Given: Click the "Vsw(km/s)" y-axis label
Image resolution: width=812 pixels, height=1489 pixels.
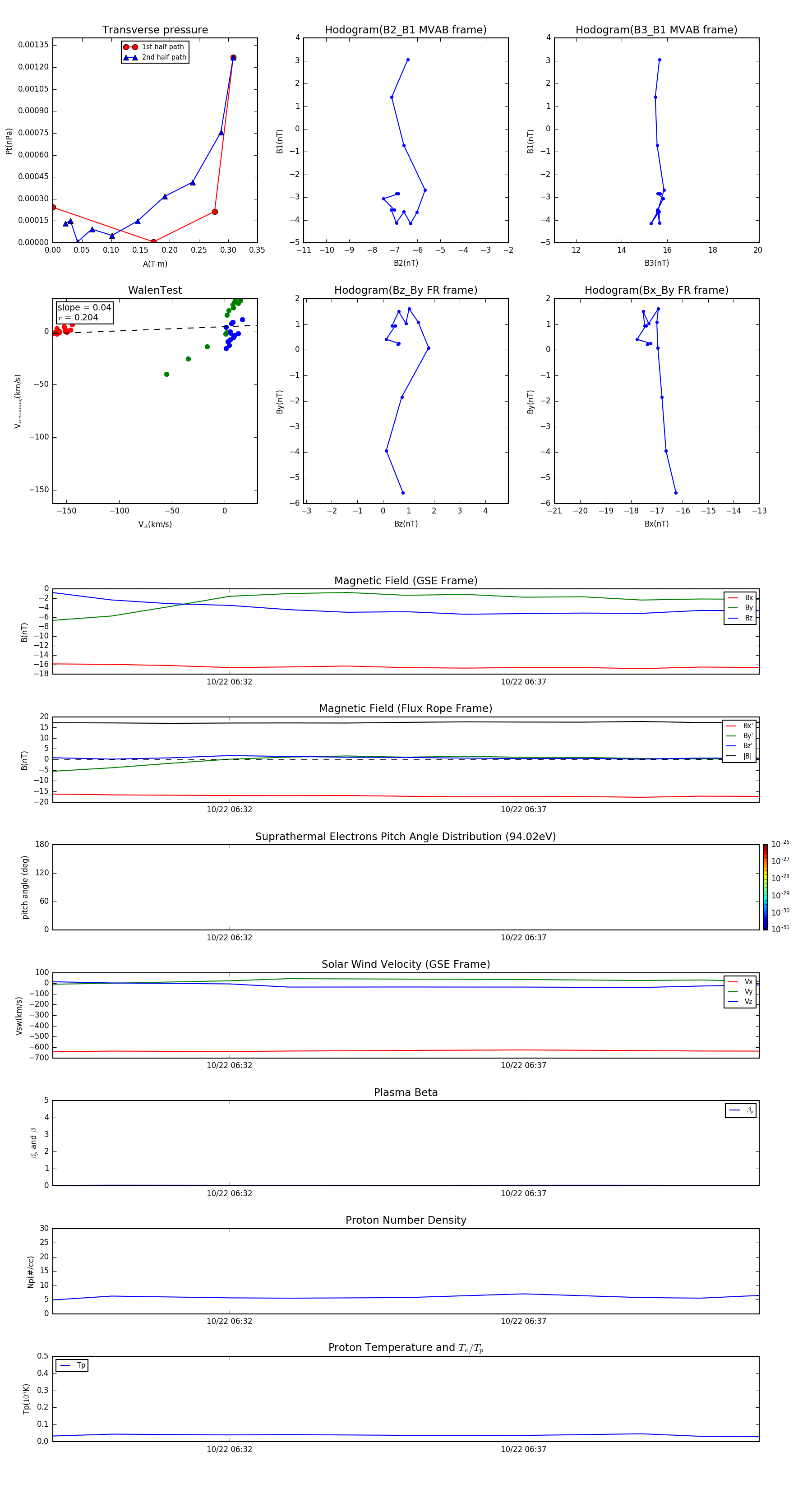Looking at the screenshot, I should 18,1016.
